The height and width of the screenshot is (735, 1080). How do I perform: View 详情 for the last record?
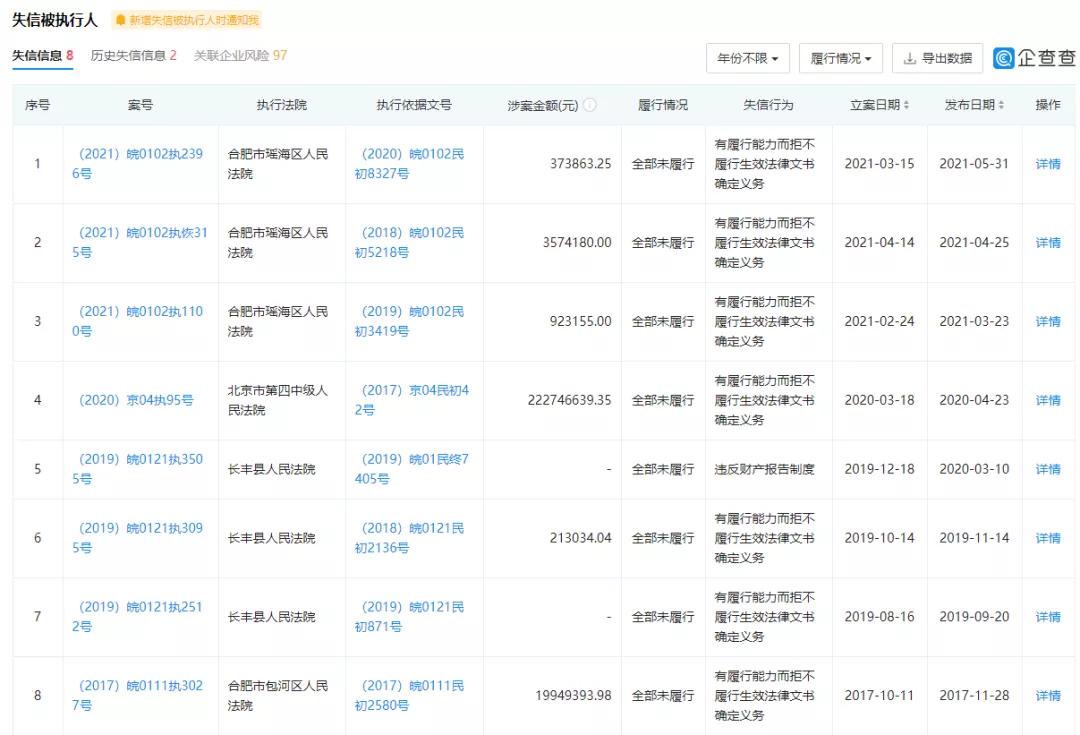(x=1047, y=696)
